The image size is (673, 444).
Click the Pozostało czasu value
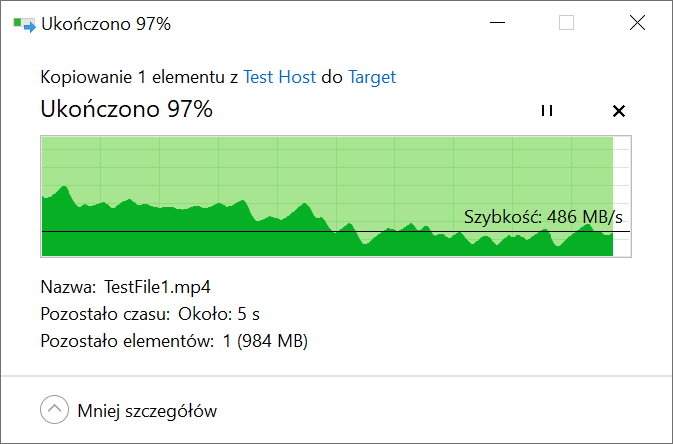219,314
